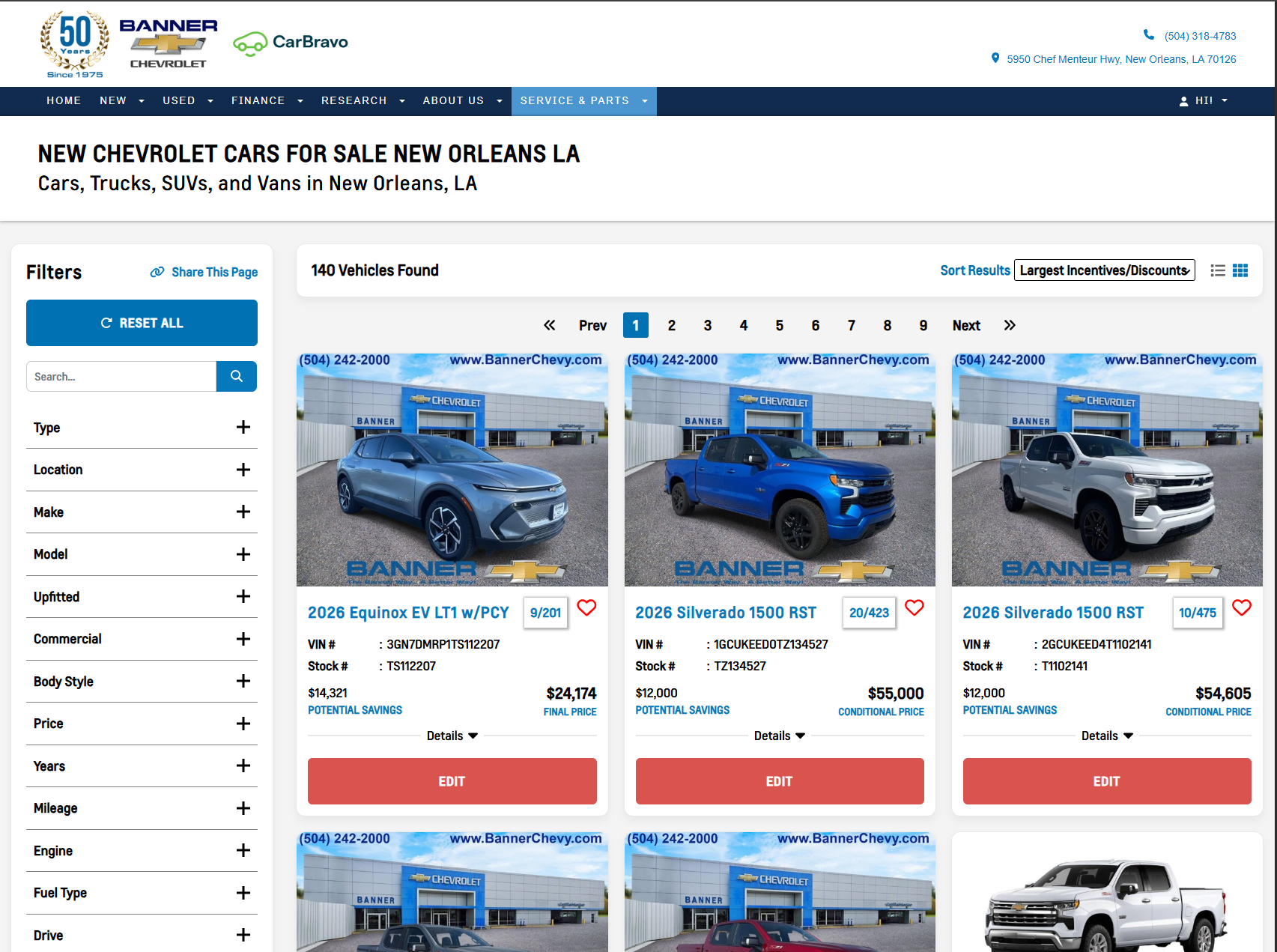The width and height of the screenshot is (1277, 952).
Task: Open the 2026 Equinox EV LT1 w/PCY title
Action: point(408,613)
